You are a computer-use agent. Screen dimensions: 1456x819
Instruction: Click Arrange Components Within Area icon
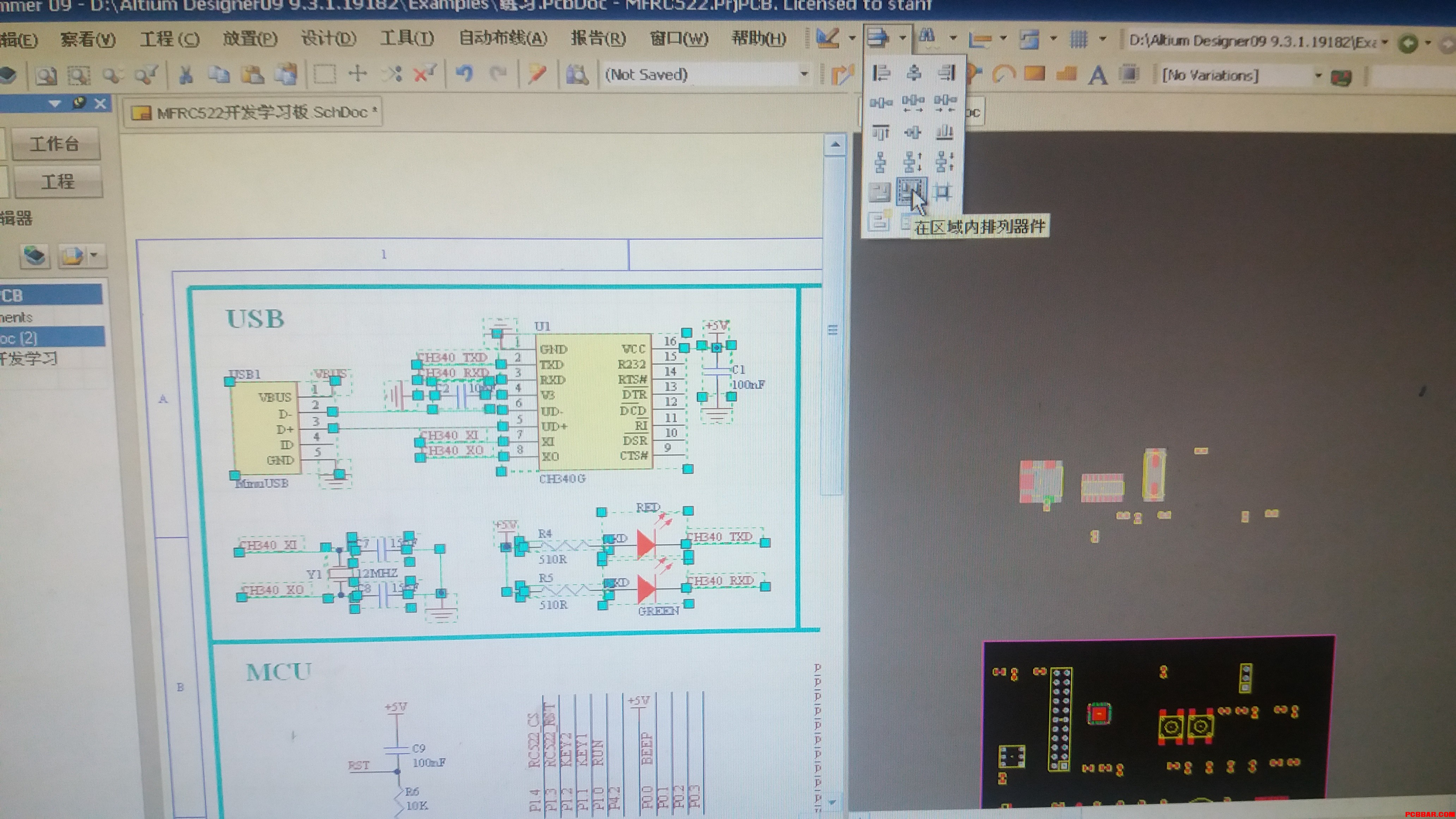click(911, 191)
